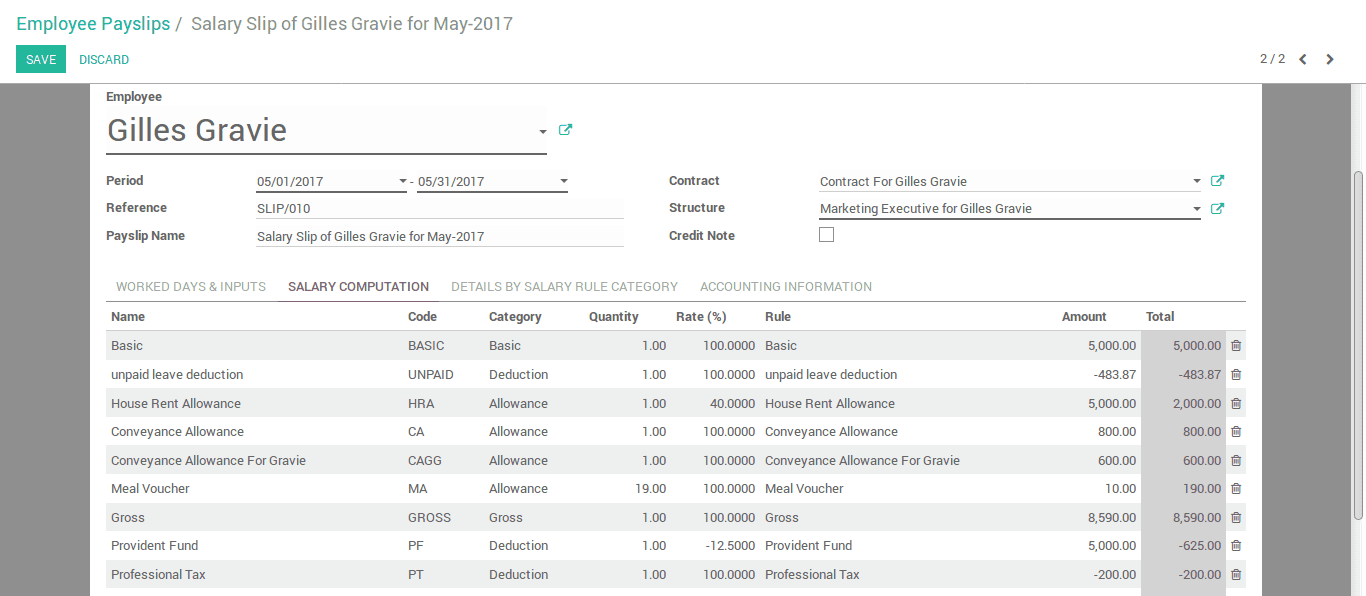Sort by the Amount column header
Viewport: 1366px width, 596px height.
tap(1084, 317)
